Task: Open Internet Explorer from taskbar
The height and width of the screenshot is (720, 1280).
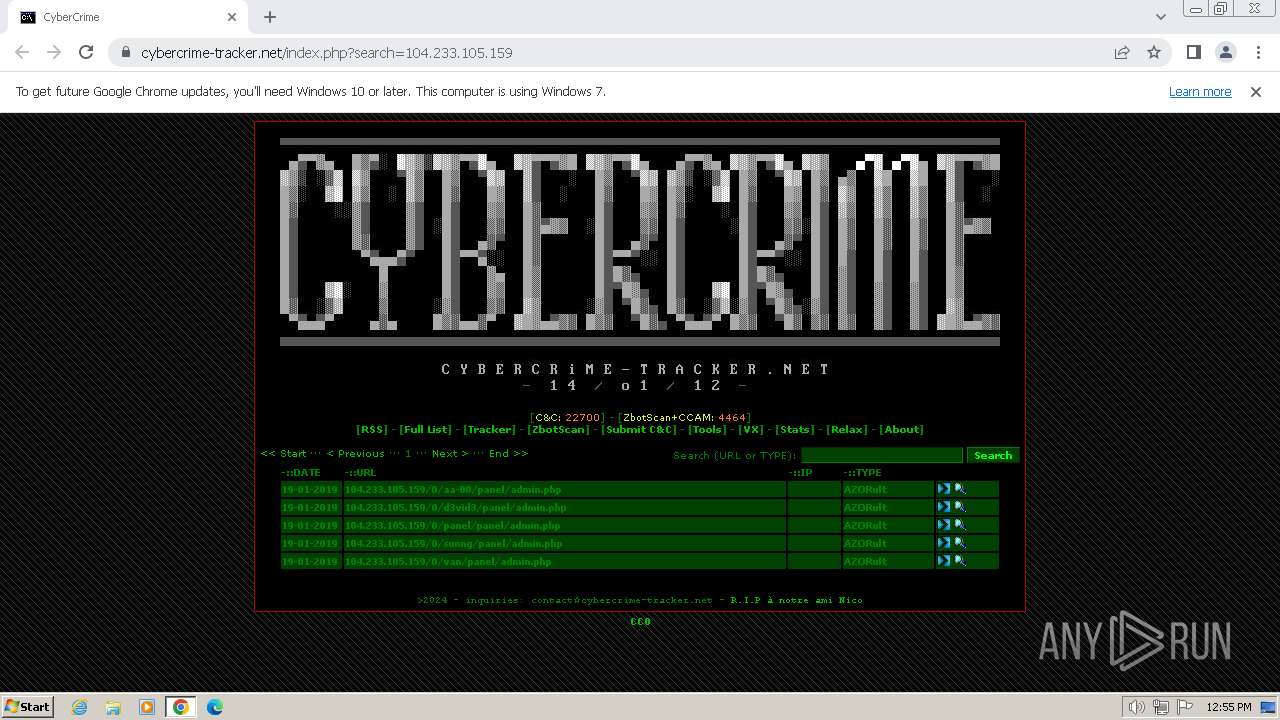Action: coord(79,707)
